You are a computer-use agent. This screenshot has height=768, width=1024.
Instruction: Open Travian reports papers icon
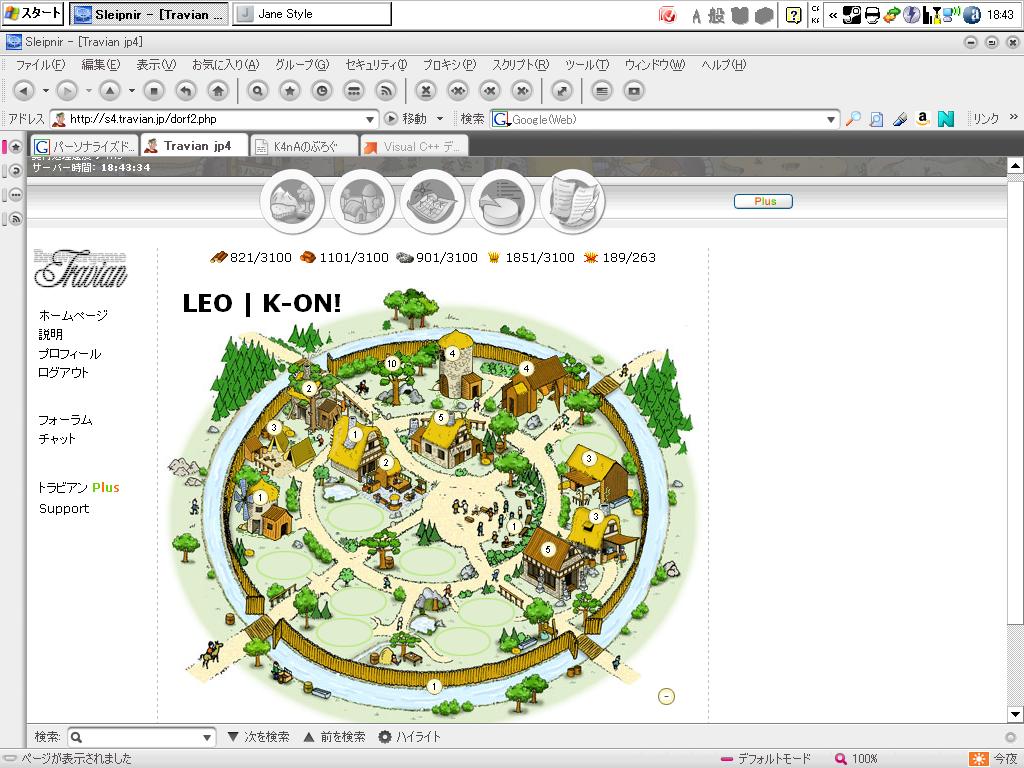click(x=572, y=201)
